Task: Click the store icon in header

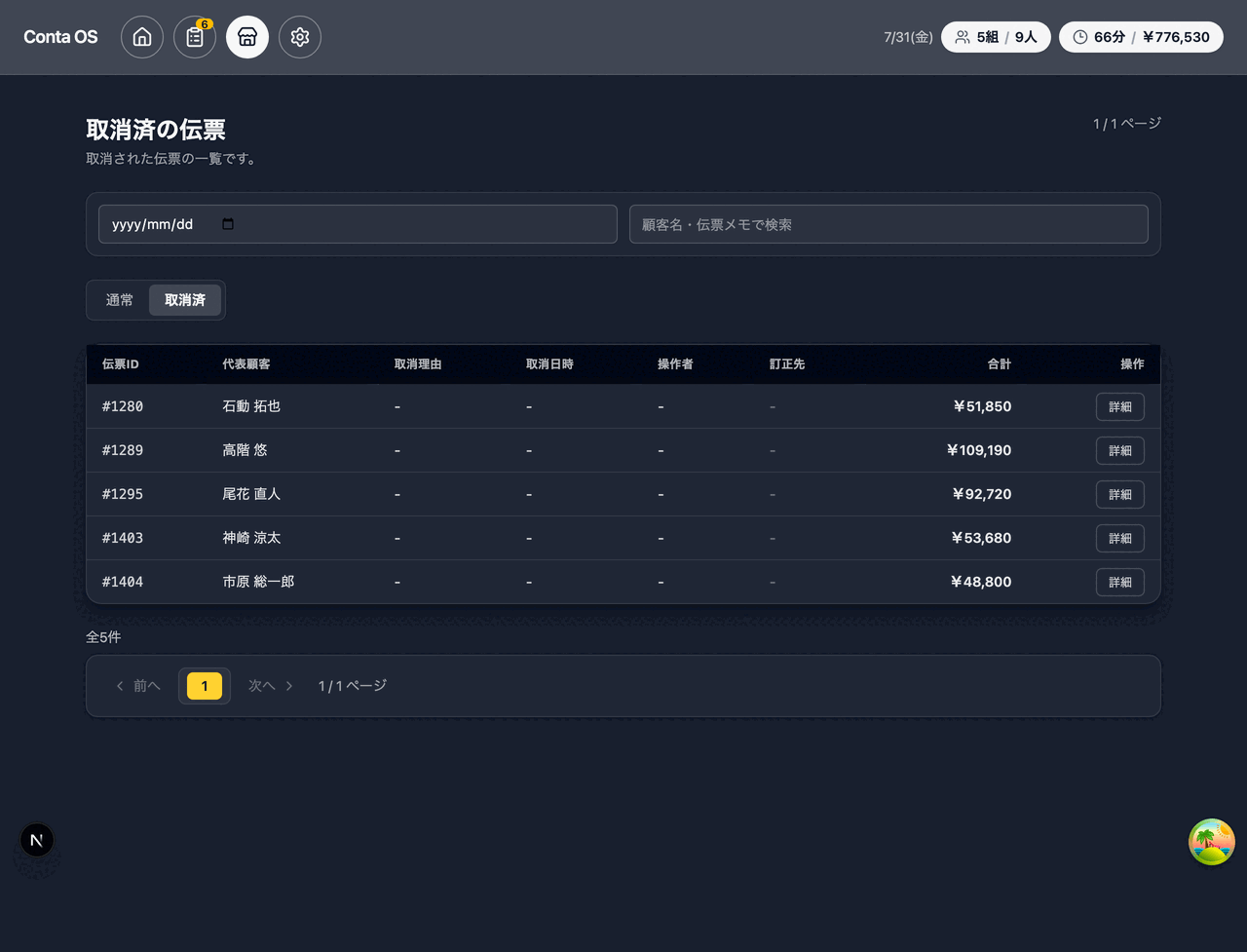Action: click(247, 37)
